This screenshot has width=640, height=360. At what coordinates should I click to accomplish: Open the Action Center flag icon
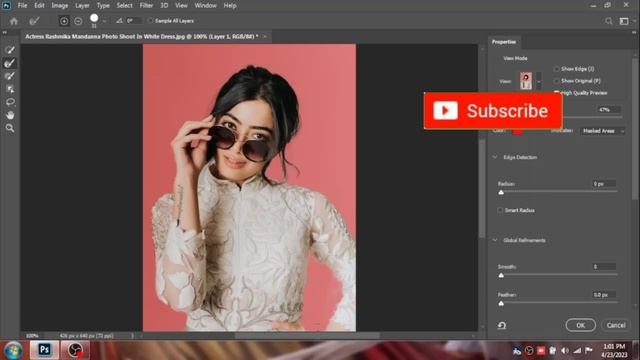[x=589, y=351]
